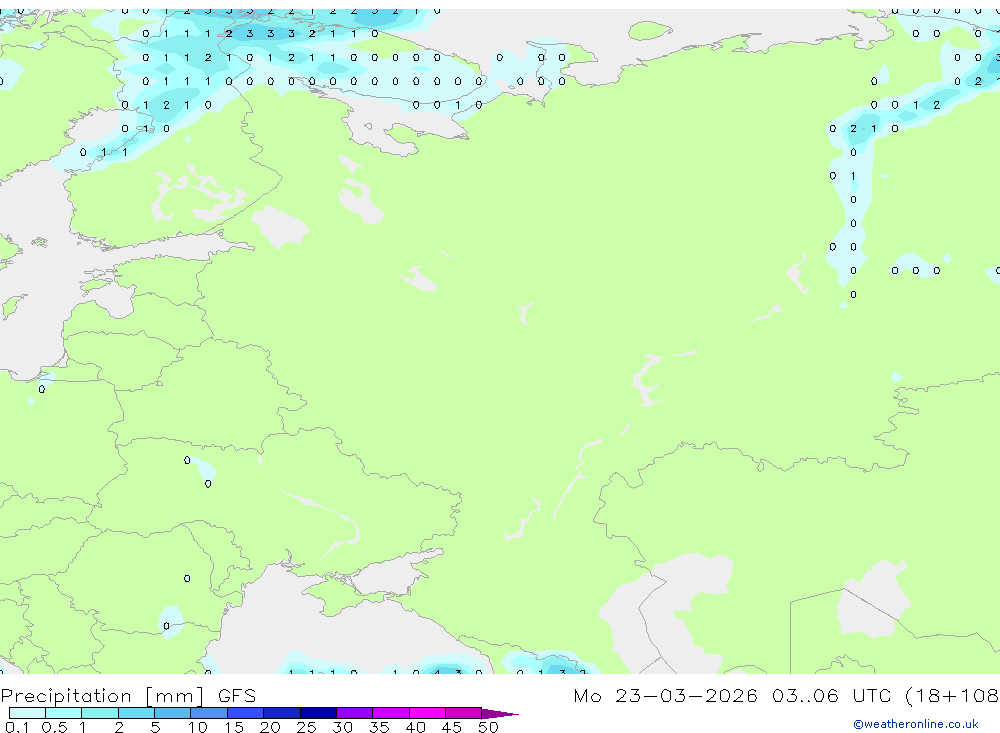This screenshot has width=1000, height=733.
Task: Select the 2–5 mm legend color swatch
Action: pos(136,713)
